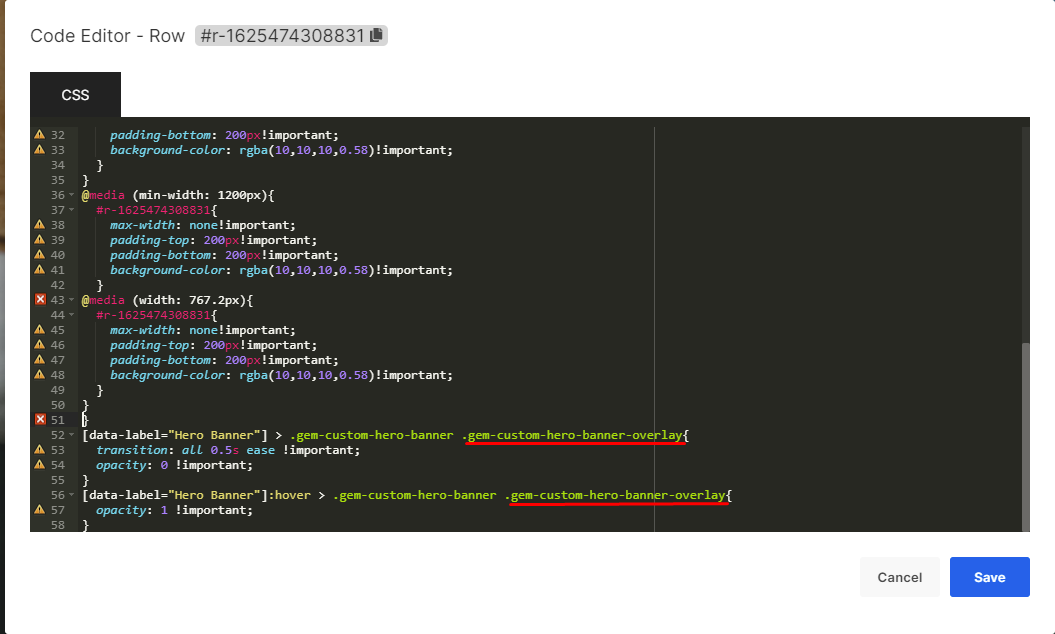
Task: Click the warning icon on line 57
Action: point(40,509)
